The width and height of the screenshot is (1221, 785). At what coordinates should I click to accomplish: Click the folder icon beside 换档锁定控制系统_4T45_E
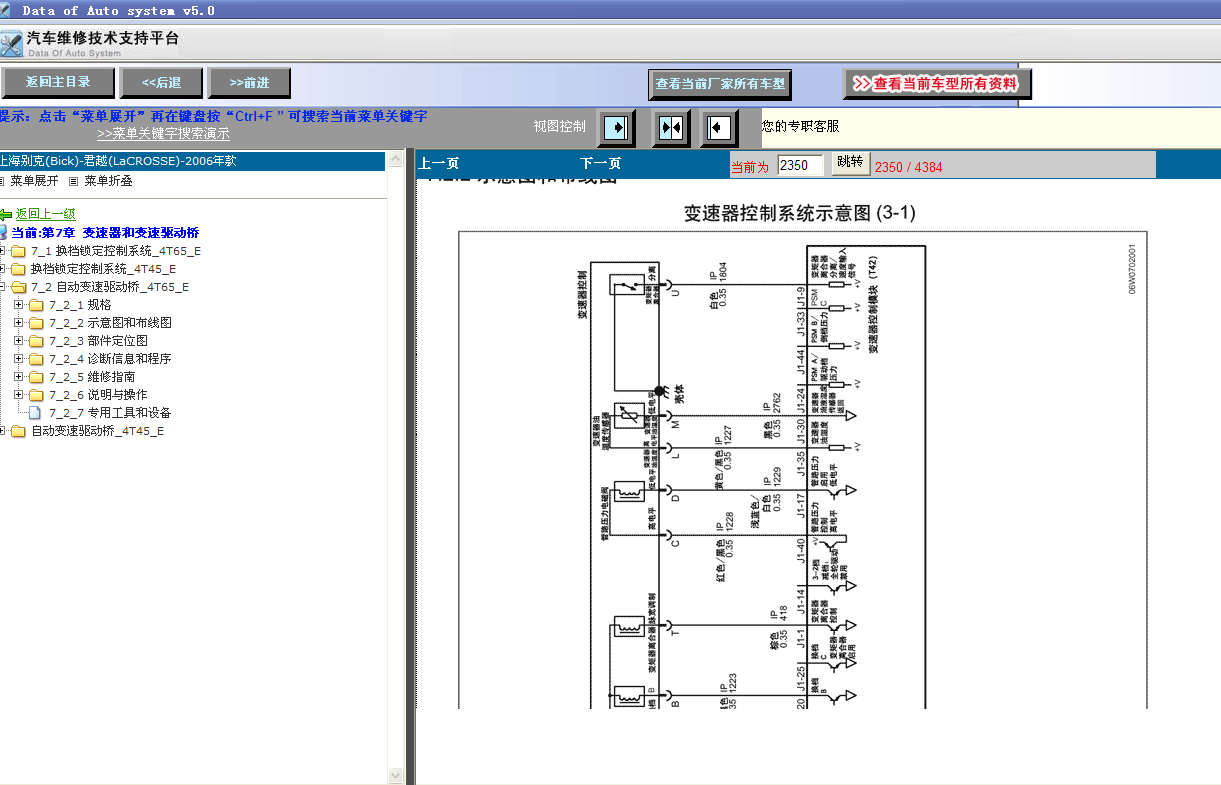point(18,269)
